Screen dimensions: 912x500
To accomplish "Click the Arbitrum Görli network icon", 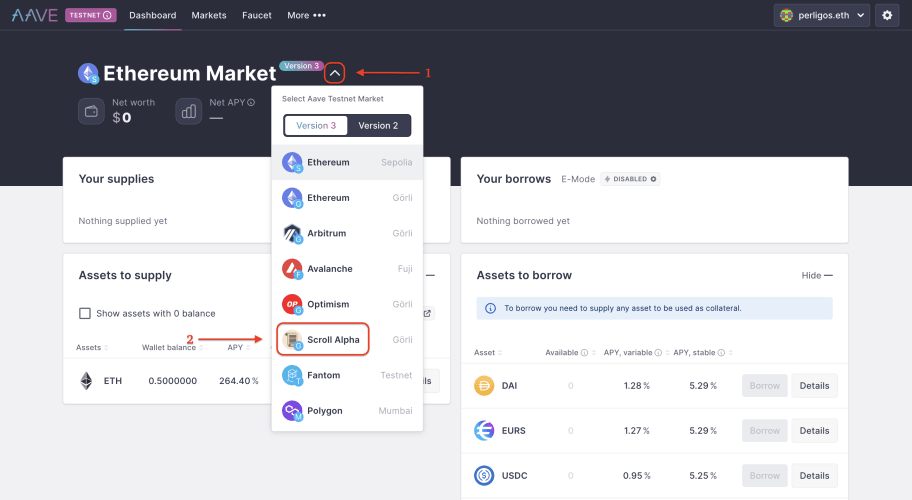I will (x=292, y=233).
